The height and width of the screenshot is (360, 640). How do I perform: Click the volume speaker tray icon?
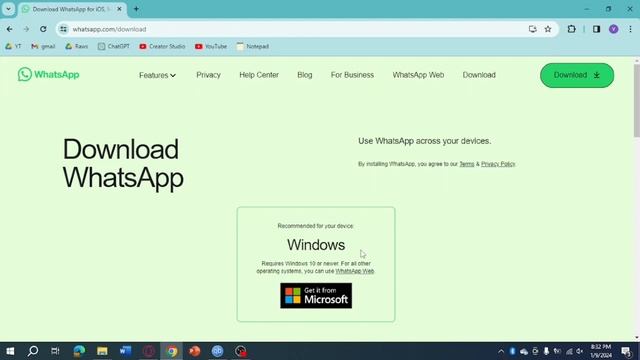[x=580, y=351]
